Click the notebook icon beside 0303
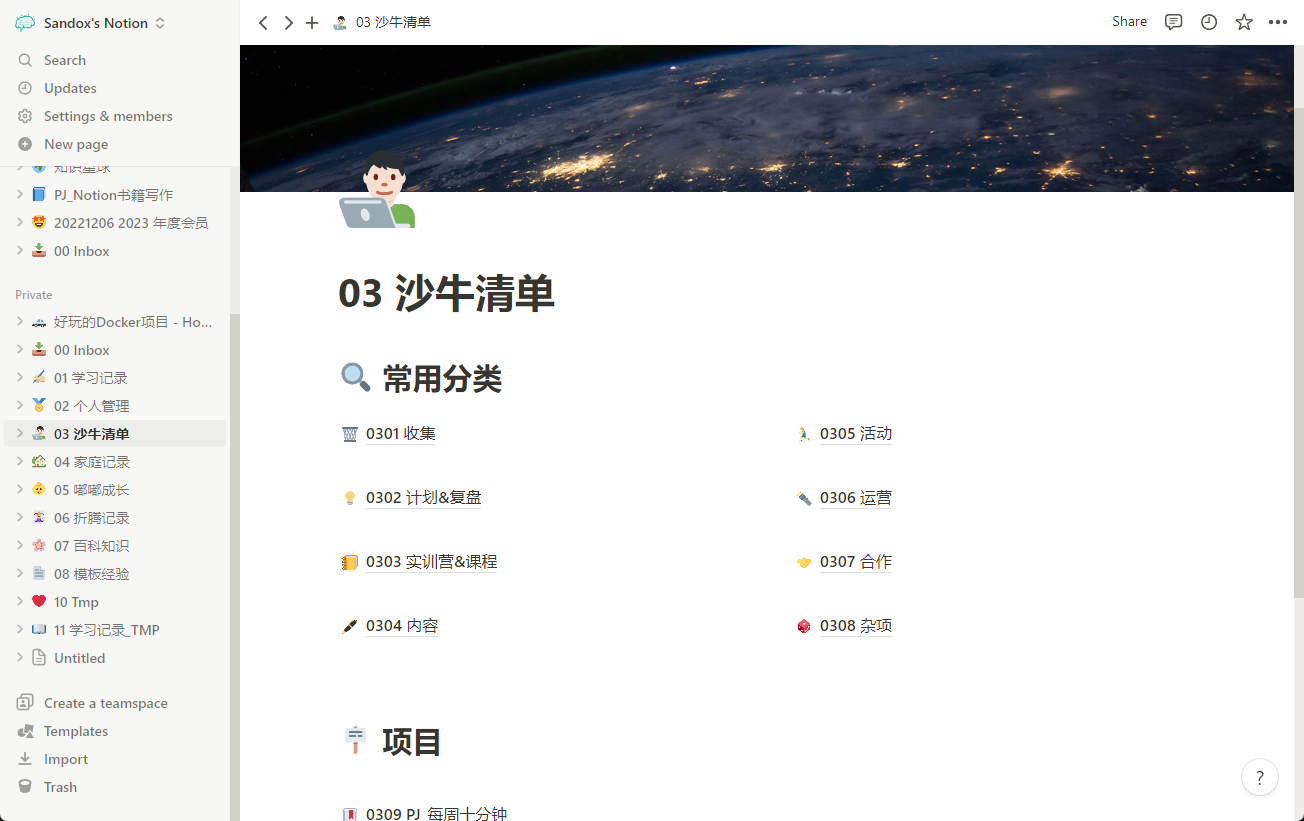 [x=350, y=562]
